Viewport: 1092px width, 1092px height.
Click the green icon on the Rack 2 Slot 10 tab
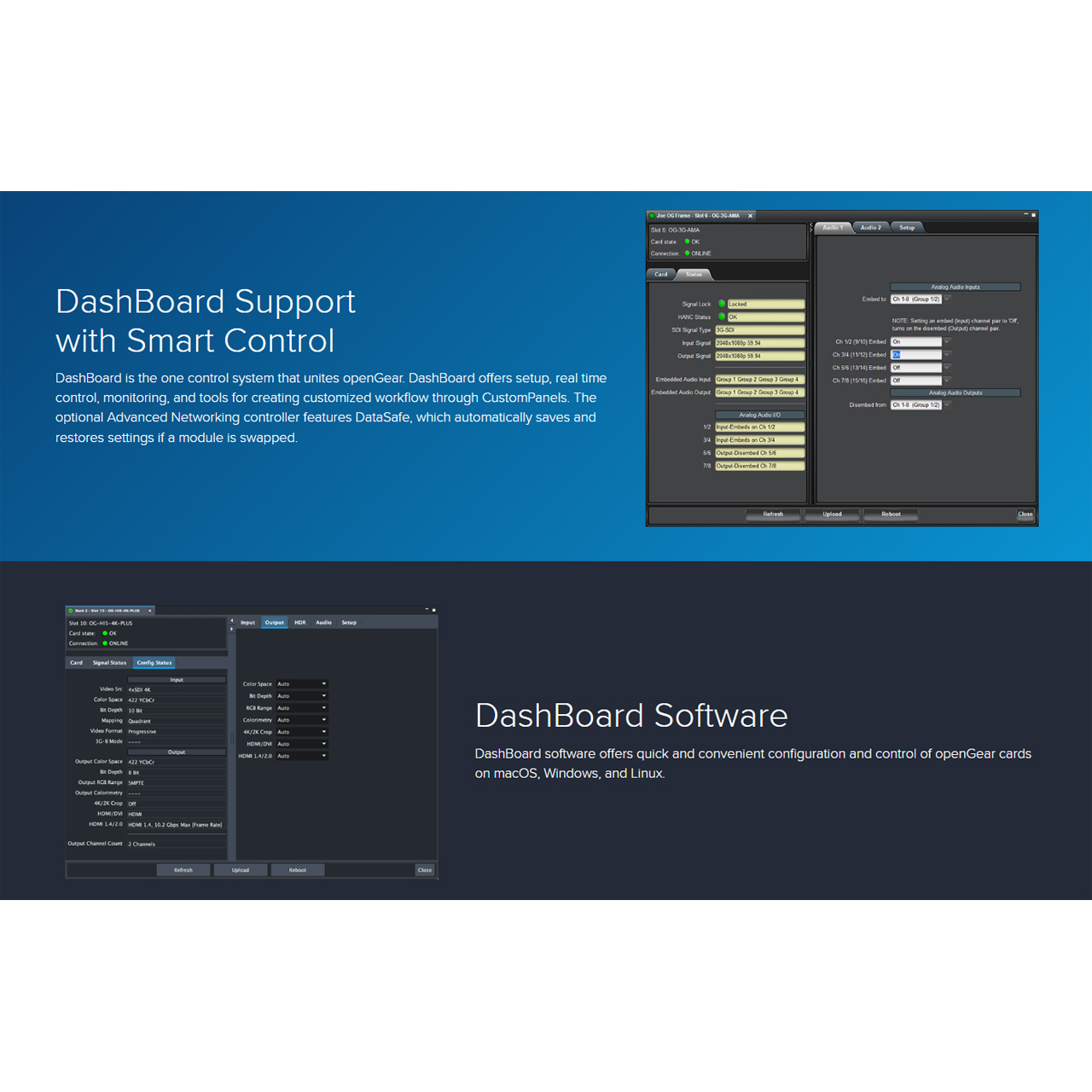71,611
